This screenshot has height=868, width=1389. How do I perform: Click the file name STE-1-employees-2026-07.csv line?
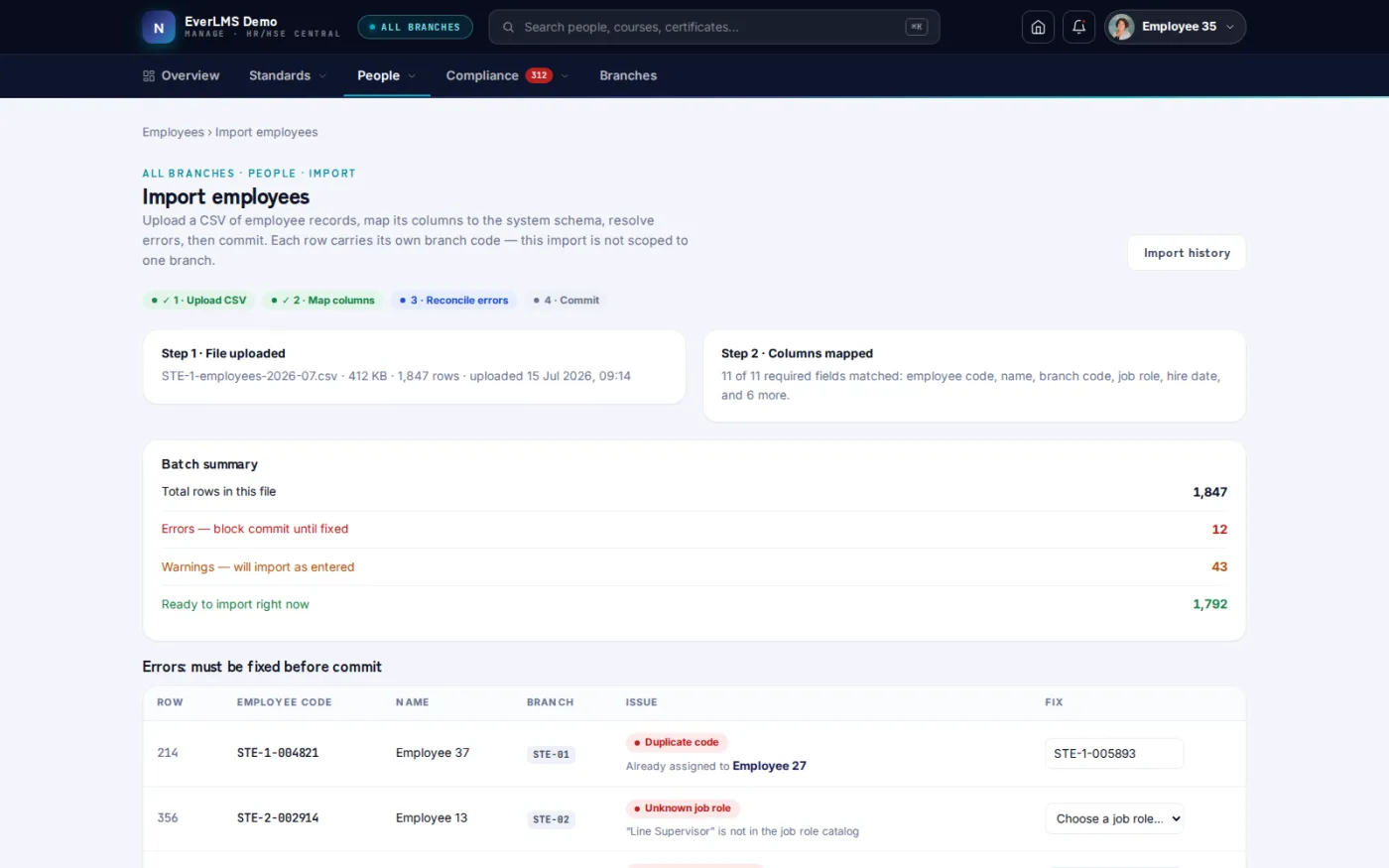click(x=396, y=376)
